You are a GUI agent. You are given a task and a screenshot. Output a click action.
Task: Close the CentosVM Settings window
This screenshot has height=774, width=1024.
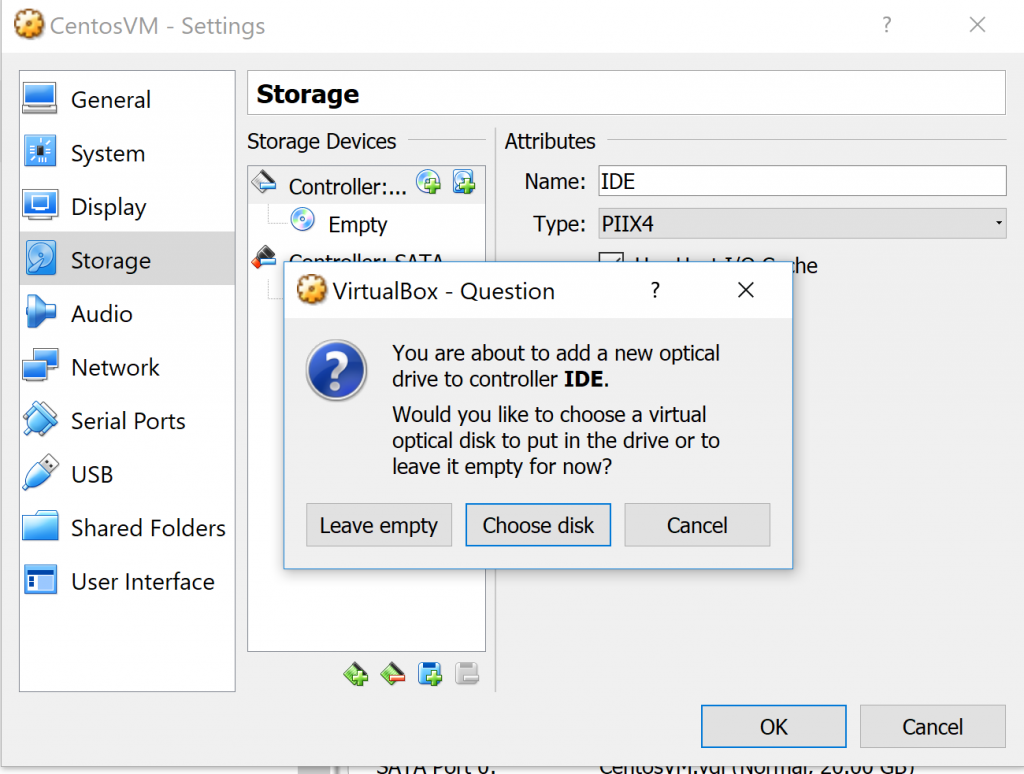click(978, 25)
